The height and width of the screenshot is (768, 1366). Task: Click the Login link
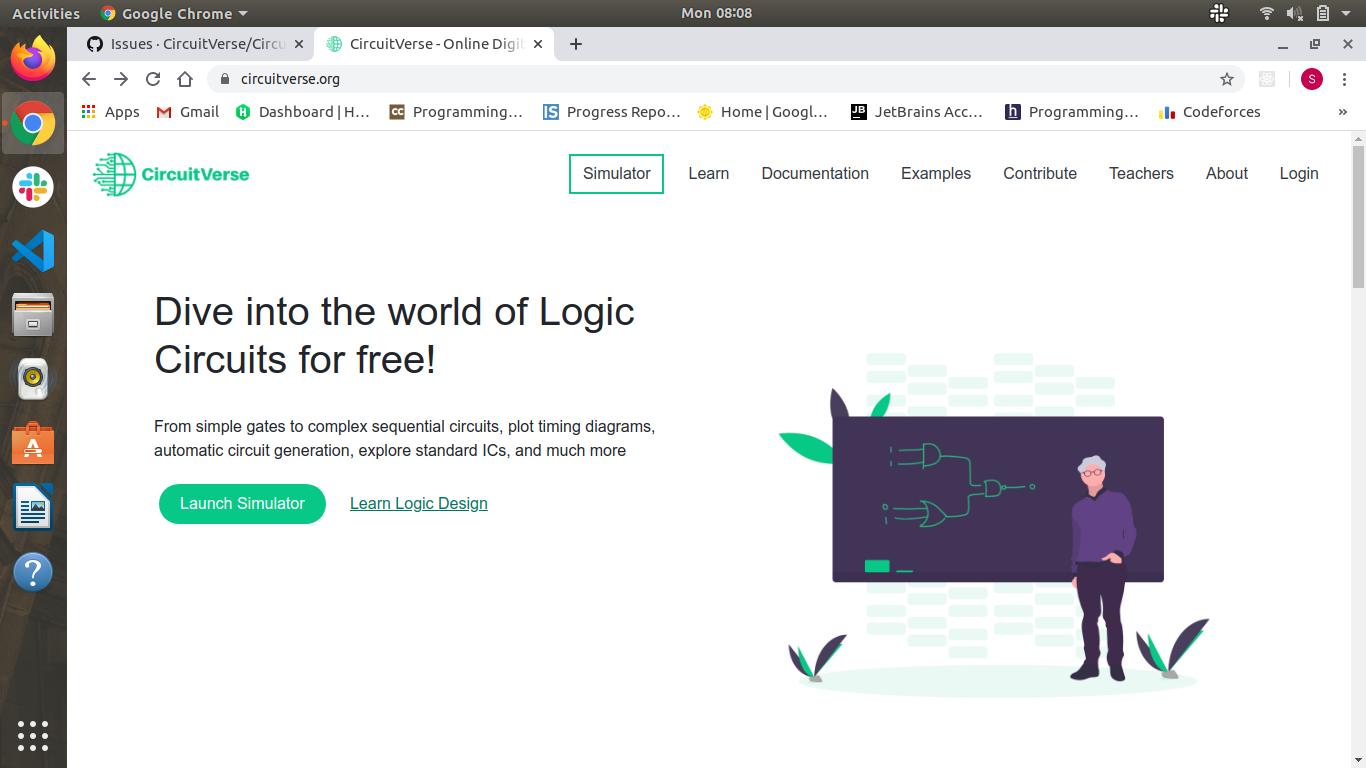1299,174
